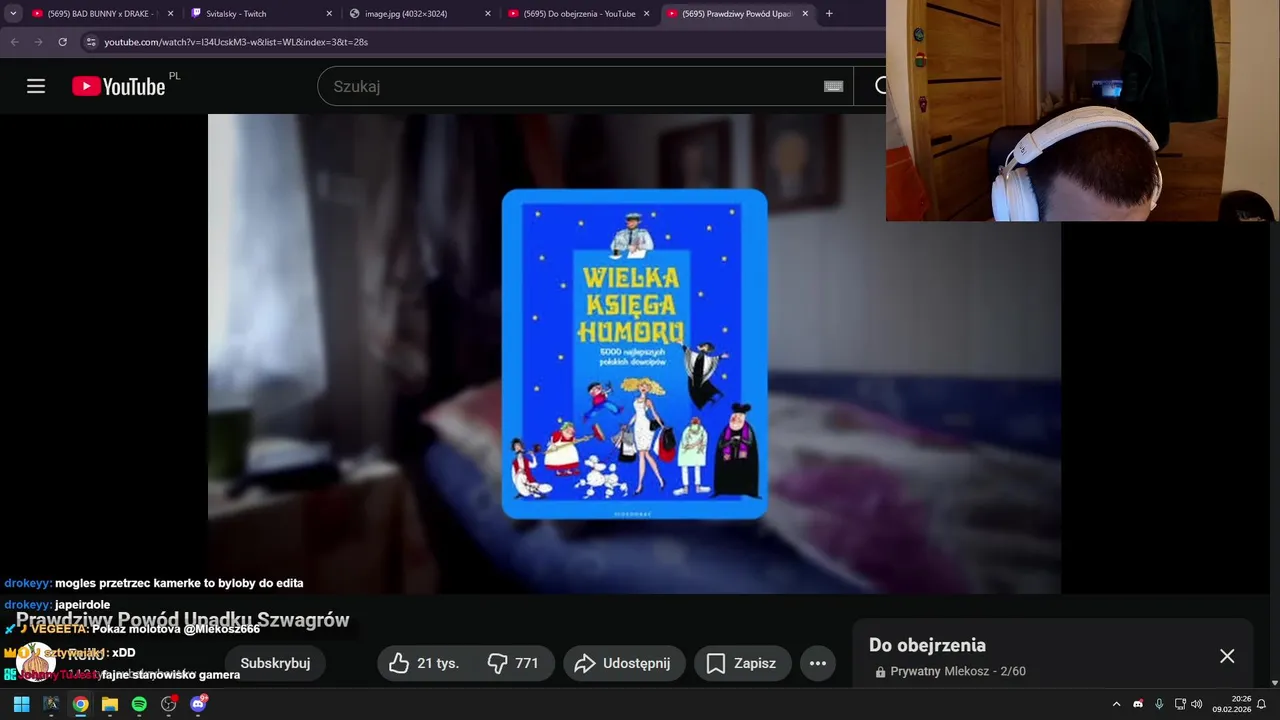Click the on-screen keyboard icon in search box
The image size is (1280, 720).
833,86
